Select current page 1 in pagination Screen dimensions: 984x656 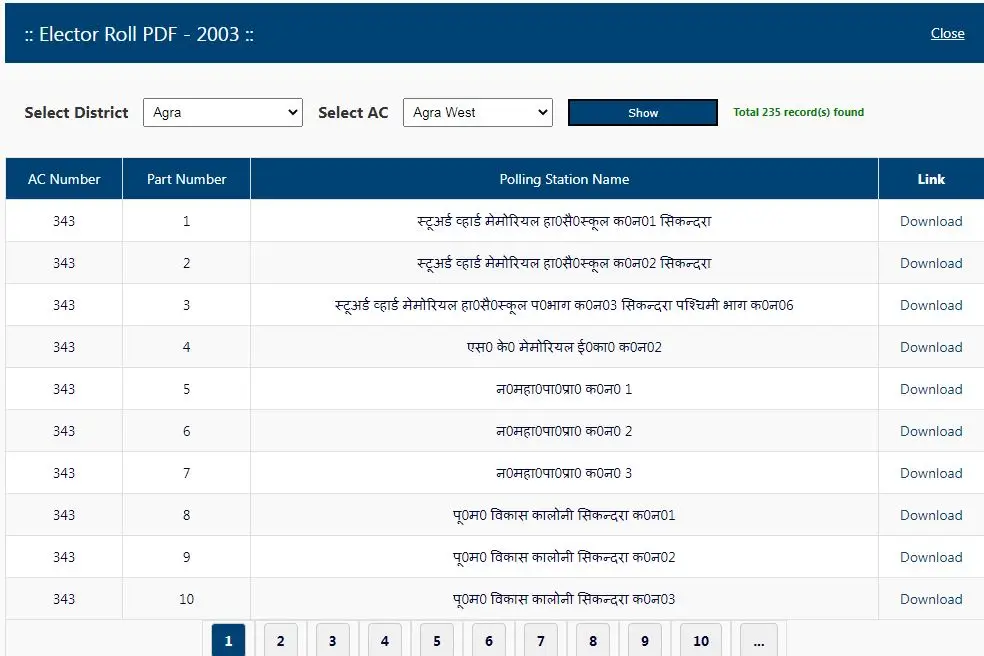(228, 641)
